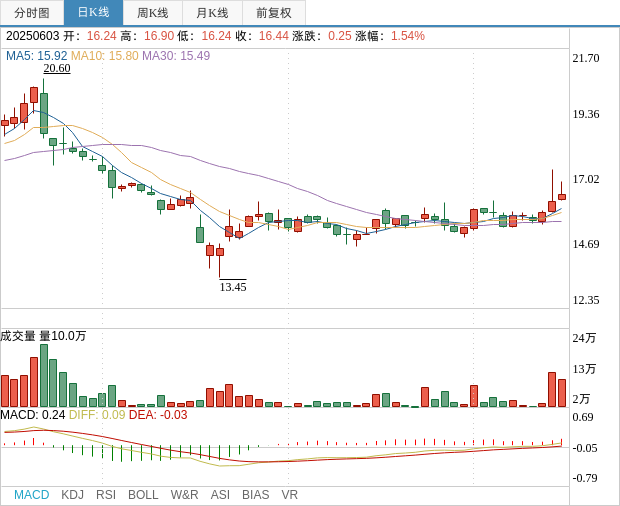The image size is (620, 506).
Task: Click the date 20250603 text
Action: tap(32, 36)
